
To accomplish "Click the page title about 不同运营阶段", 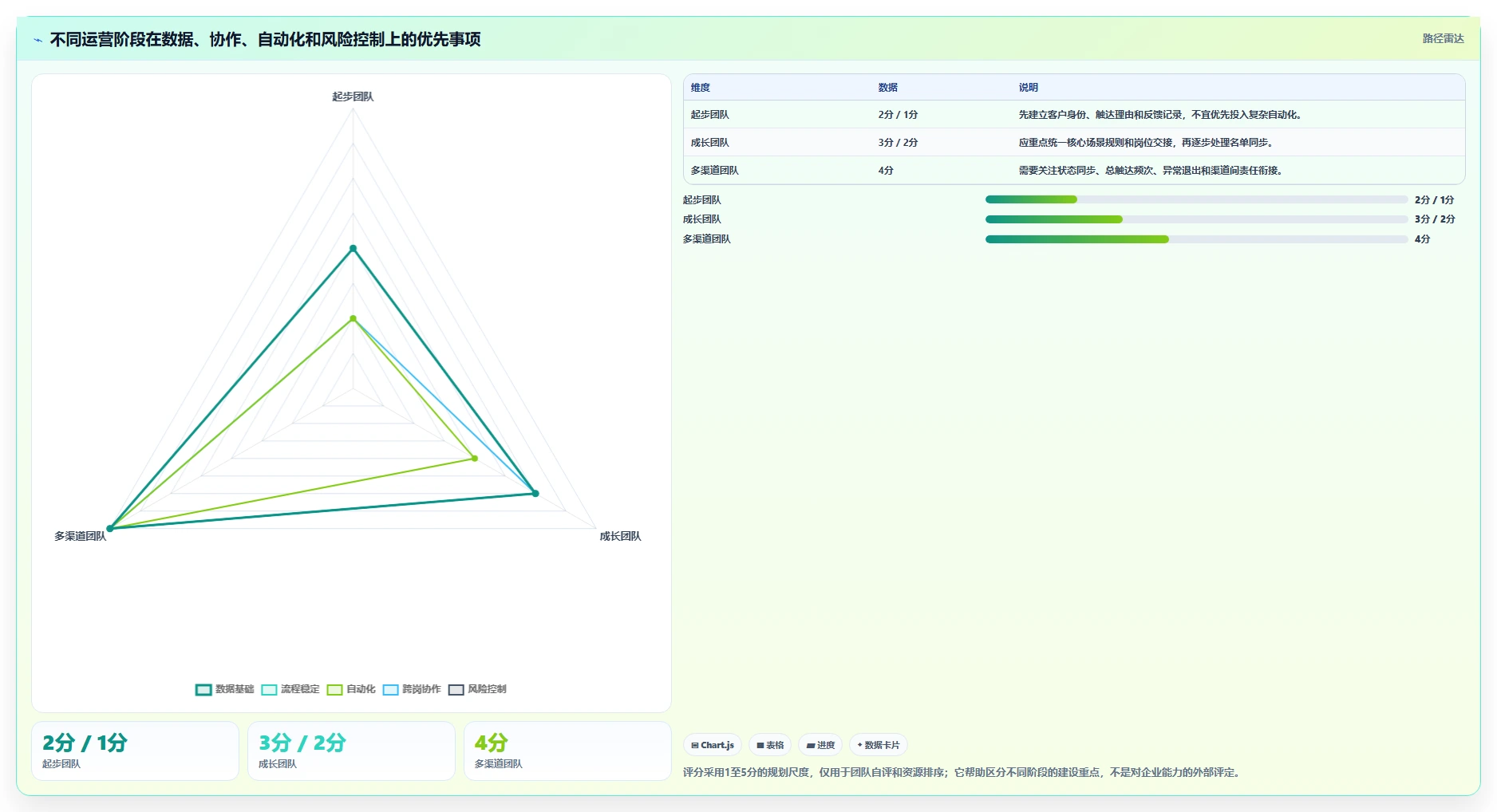I will 265,40.
